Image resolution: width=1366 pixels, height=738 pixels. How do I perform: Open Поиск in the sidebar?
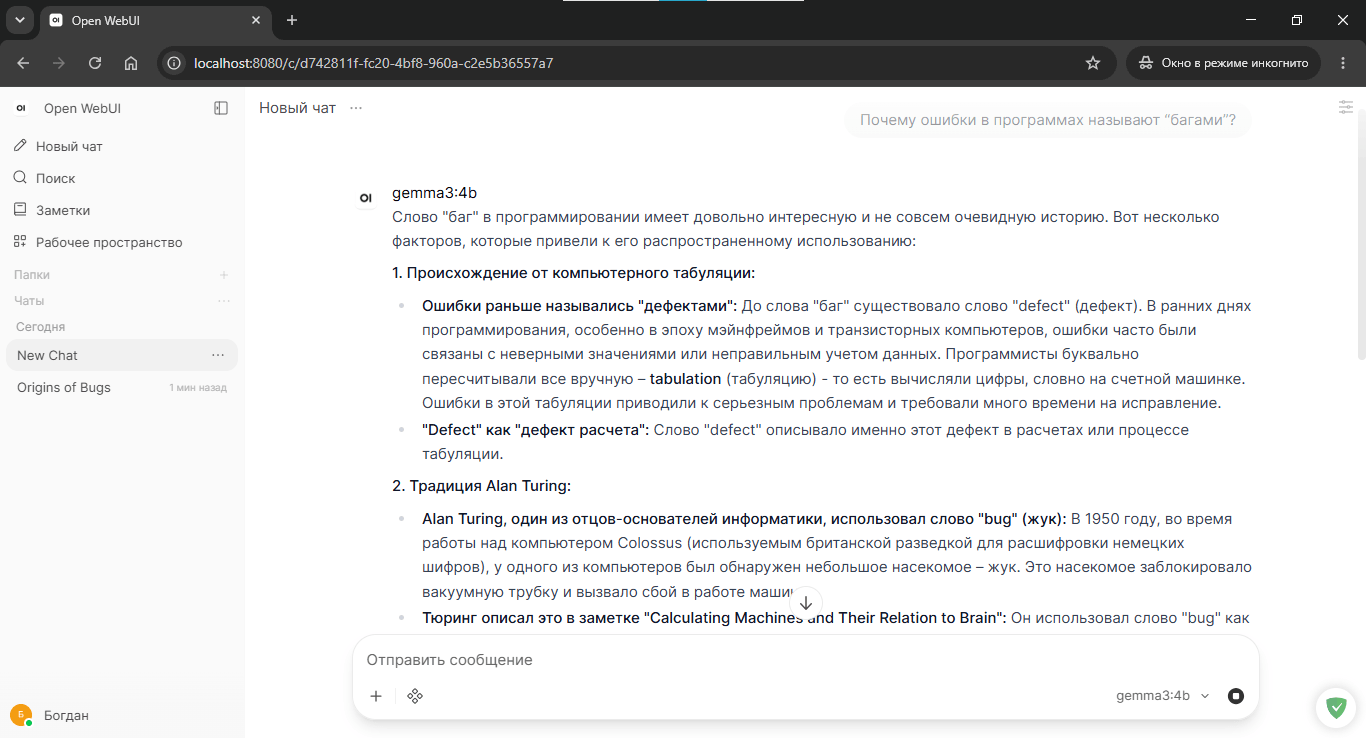tap(122, 178)
